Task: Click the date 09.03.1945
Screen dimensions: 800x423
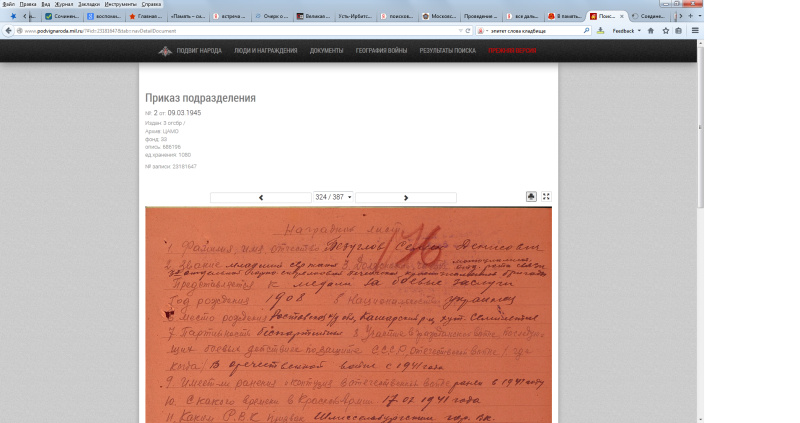Action: click(184, 113)
